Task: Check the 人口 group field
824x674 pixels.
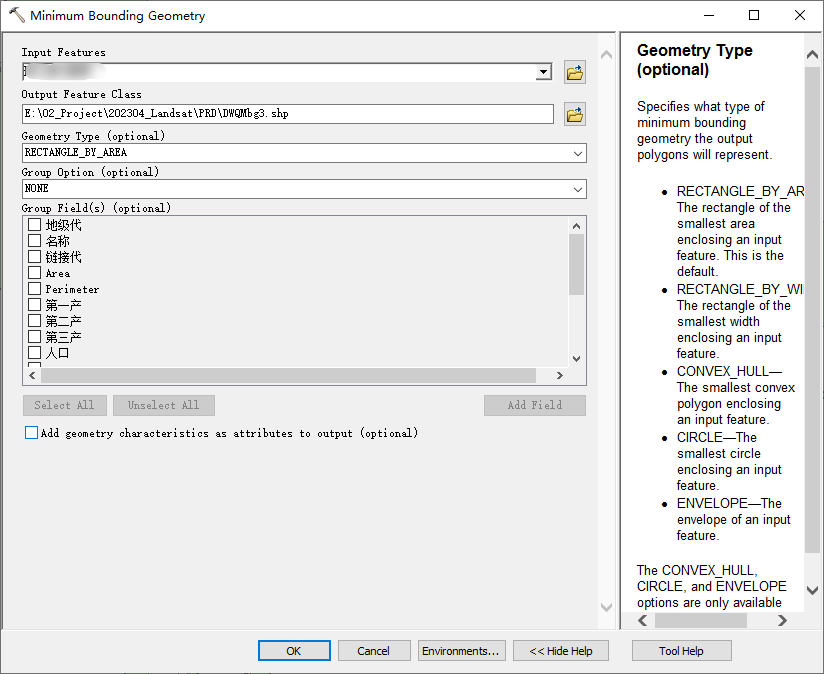Action: tap(35, 352)
